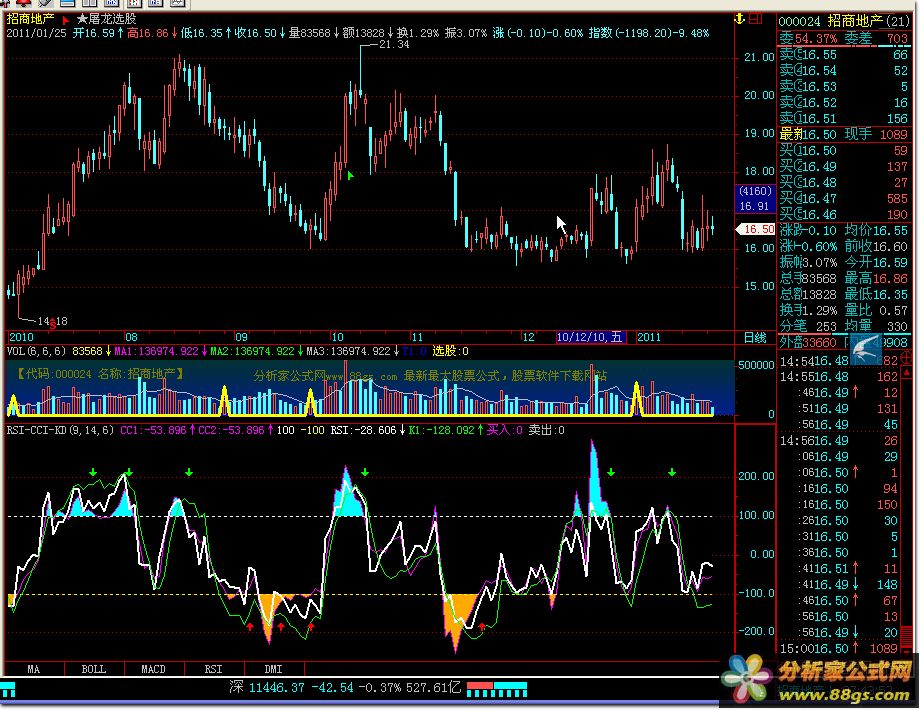Switch to the RSI indicator tab

213,668
